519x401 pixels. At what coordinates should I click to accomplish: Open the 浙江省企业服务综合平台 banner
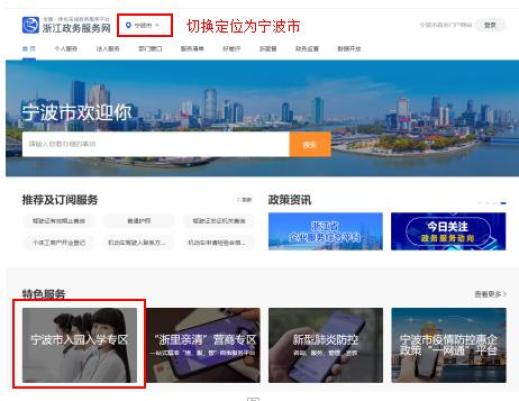(x=325, y=231)
